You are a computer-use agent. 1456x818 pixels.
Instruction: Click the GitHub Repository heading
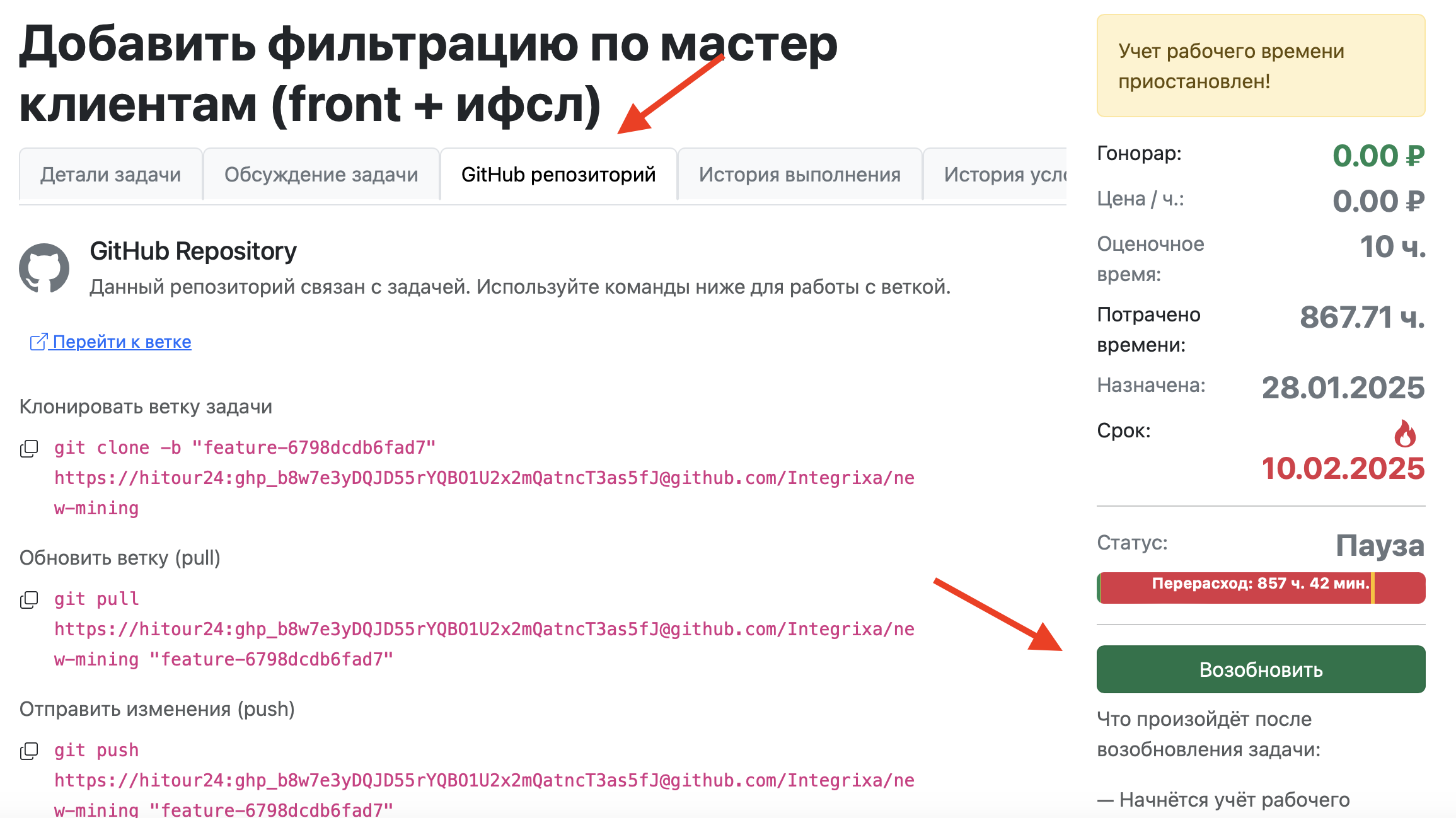coord(193,251)
